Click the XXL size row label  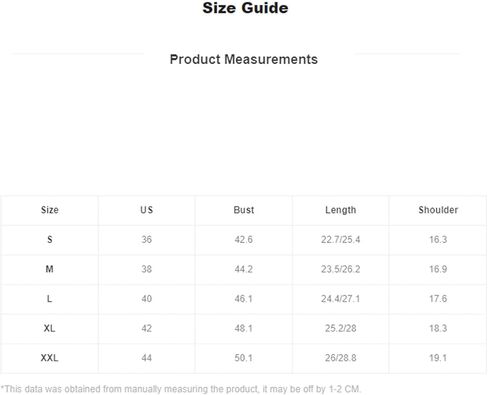coord(49,358)
